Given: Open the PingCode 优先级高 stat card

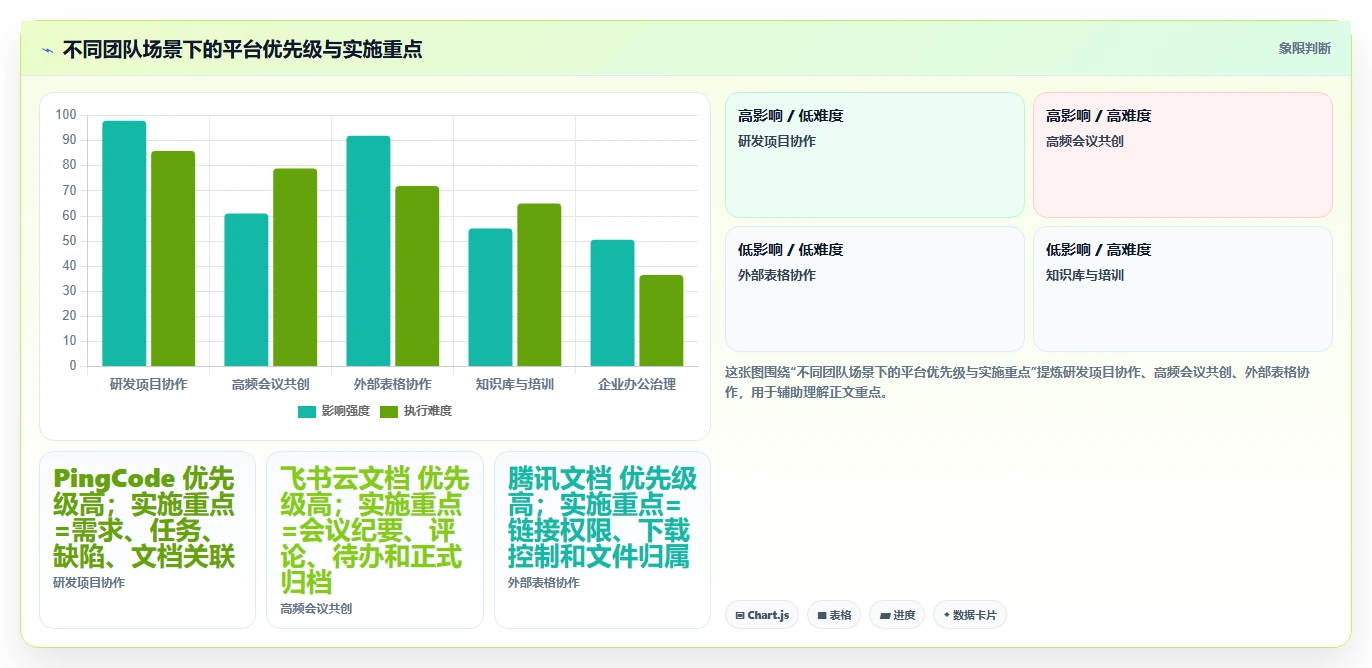Looking at the screenshot, I should pos(147,540).
